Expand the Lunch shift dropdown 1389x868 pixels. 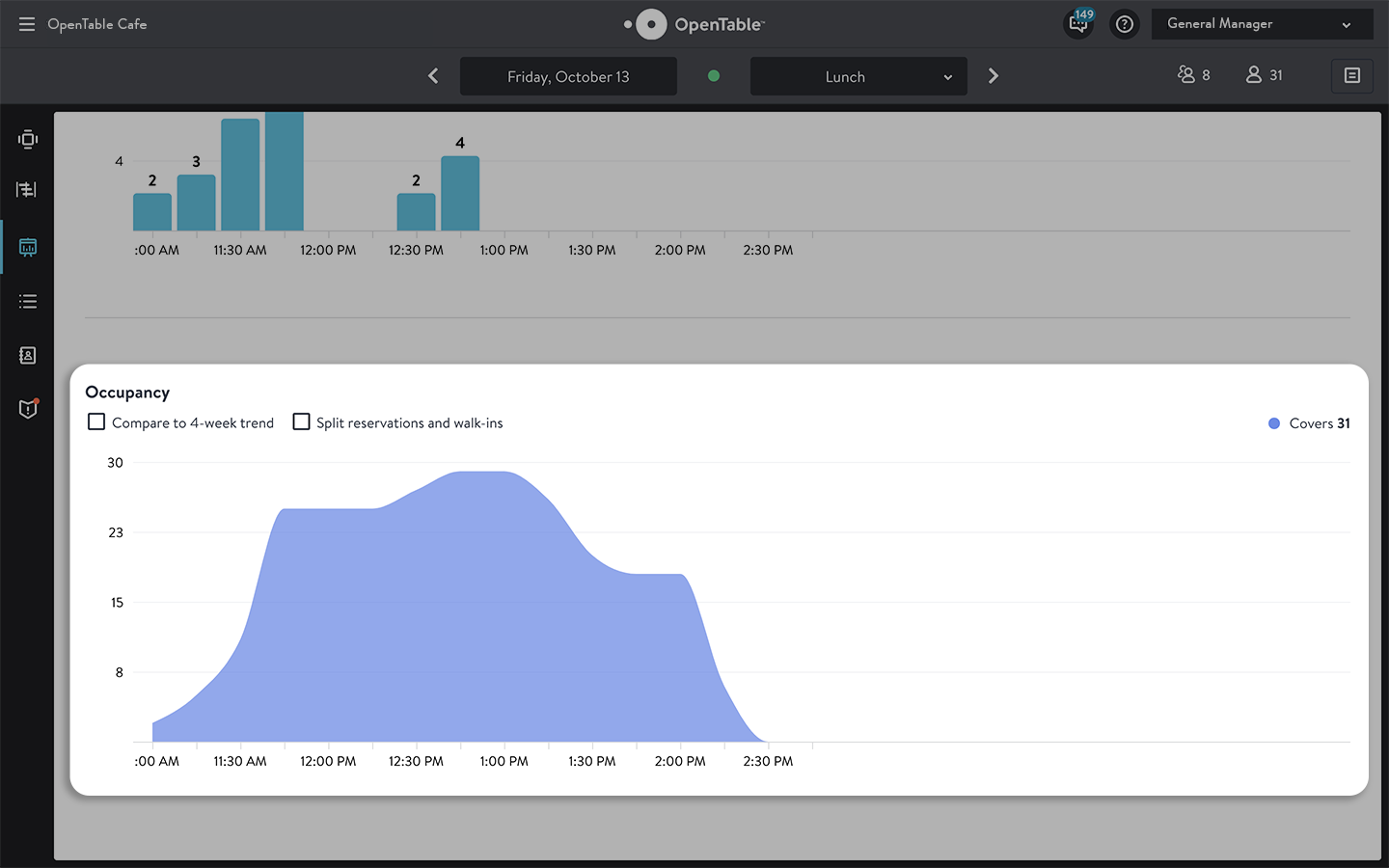pos(858,76)
